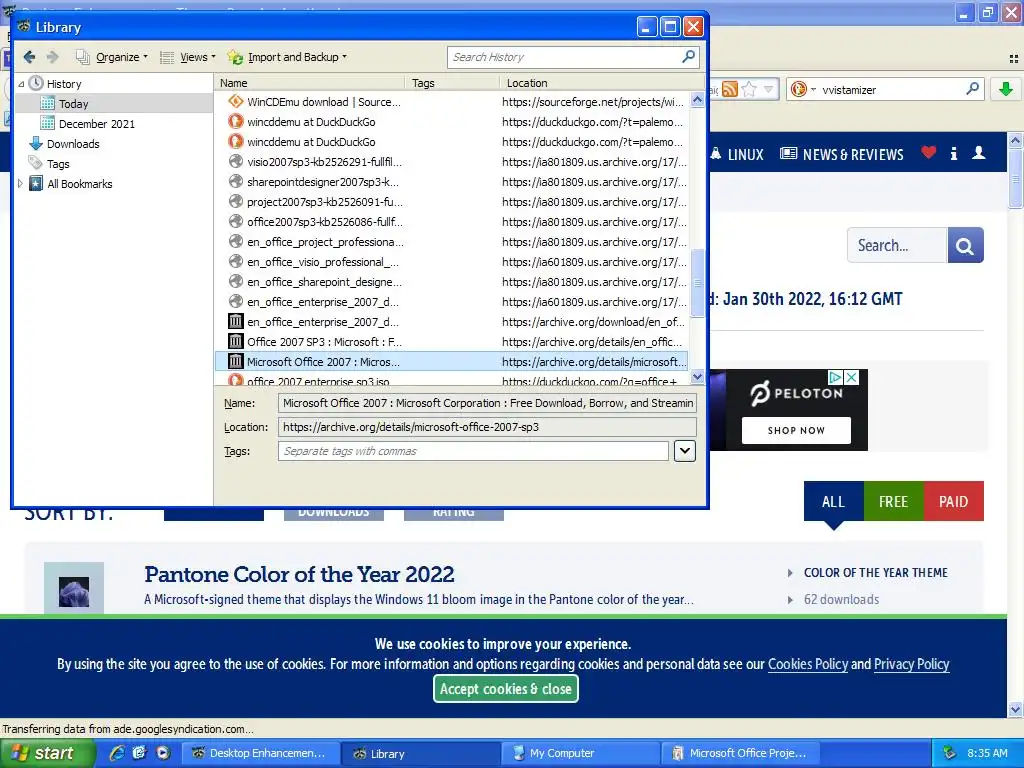Select Today under History

(73, 104)
